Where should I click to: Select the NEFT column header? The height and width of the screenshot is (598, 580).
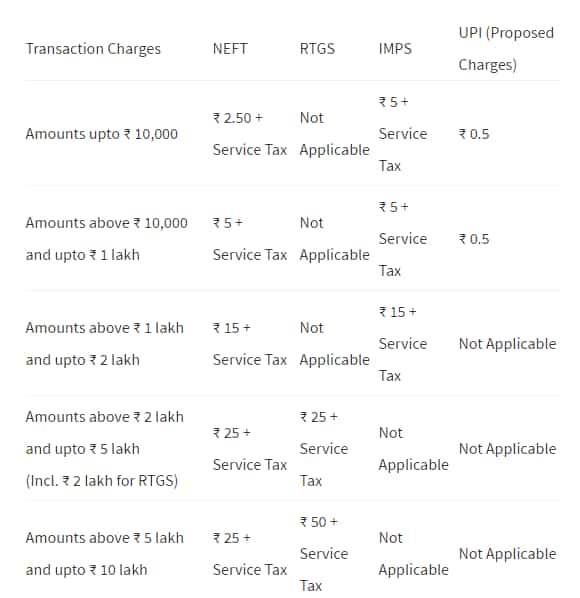click(x=230, y=49)
